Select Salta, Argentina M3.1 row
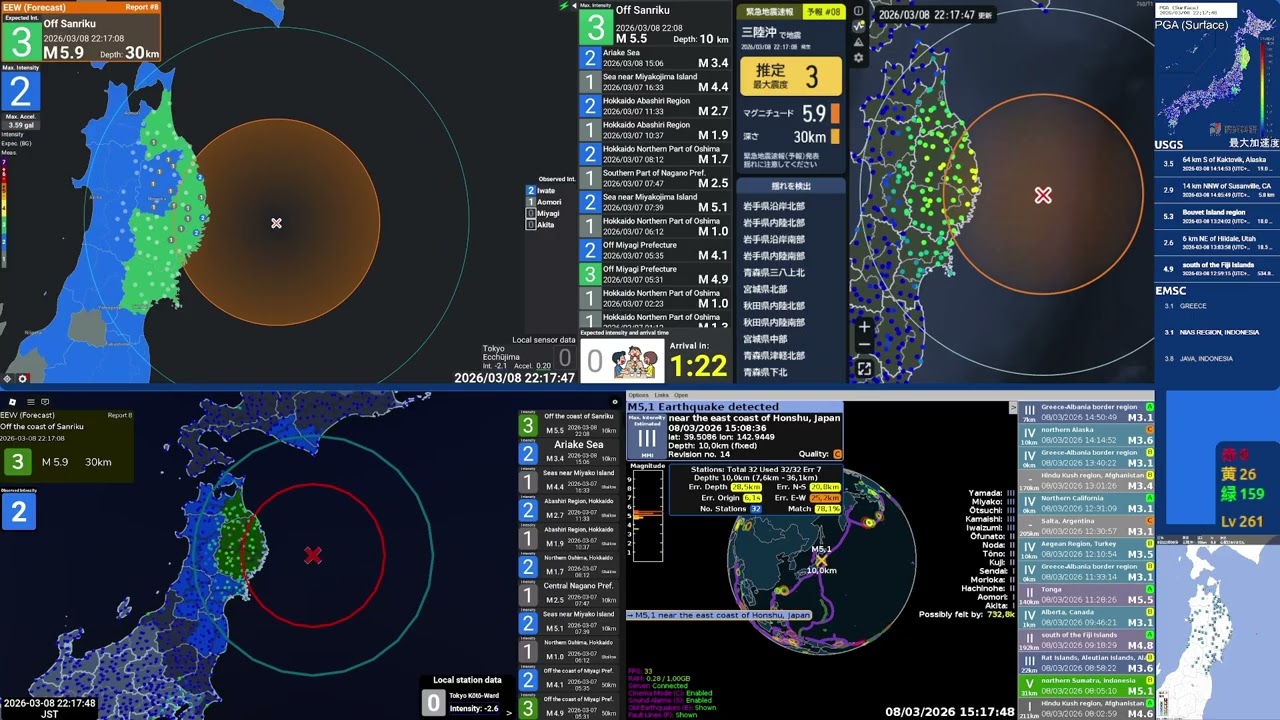 tap(1087, 526)
